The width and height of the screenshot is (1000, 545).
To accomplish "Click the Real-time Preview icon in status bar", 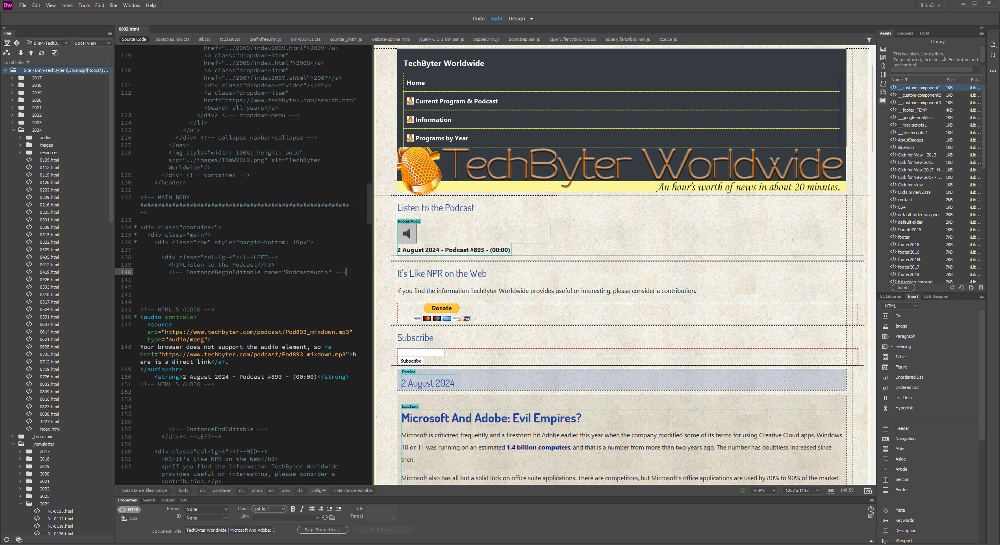I will 868,491.
